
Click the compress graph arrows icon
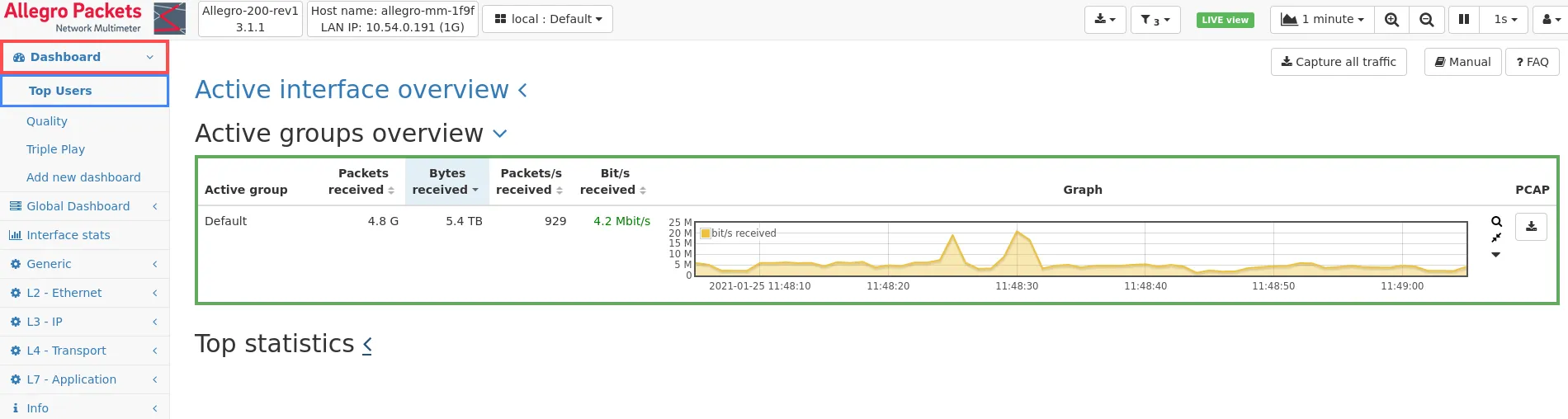pos(1496,238)
